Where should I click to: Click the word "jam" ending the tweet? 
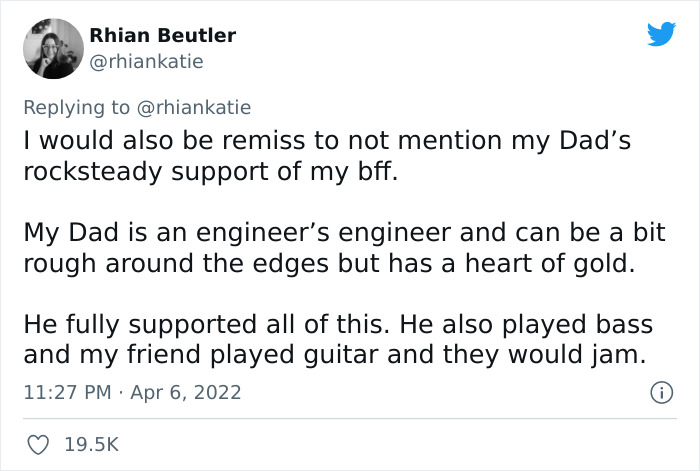618,354
